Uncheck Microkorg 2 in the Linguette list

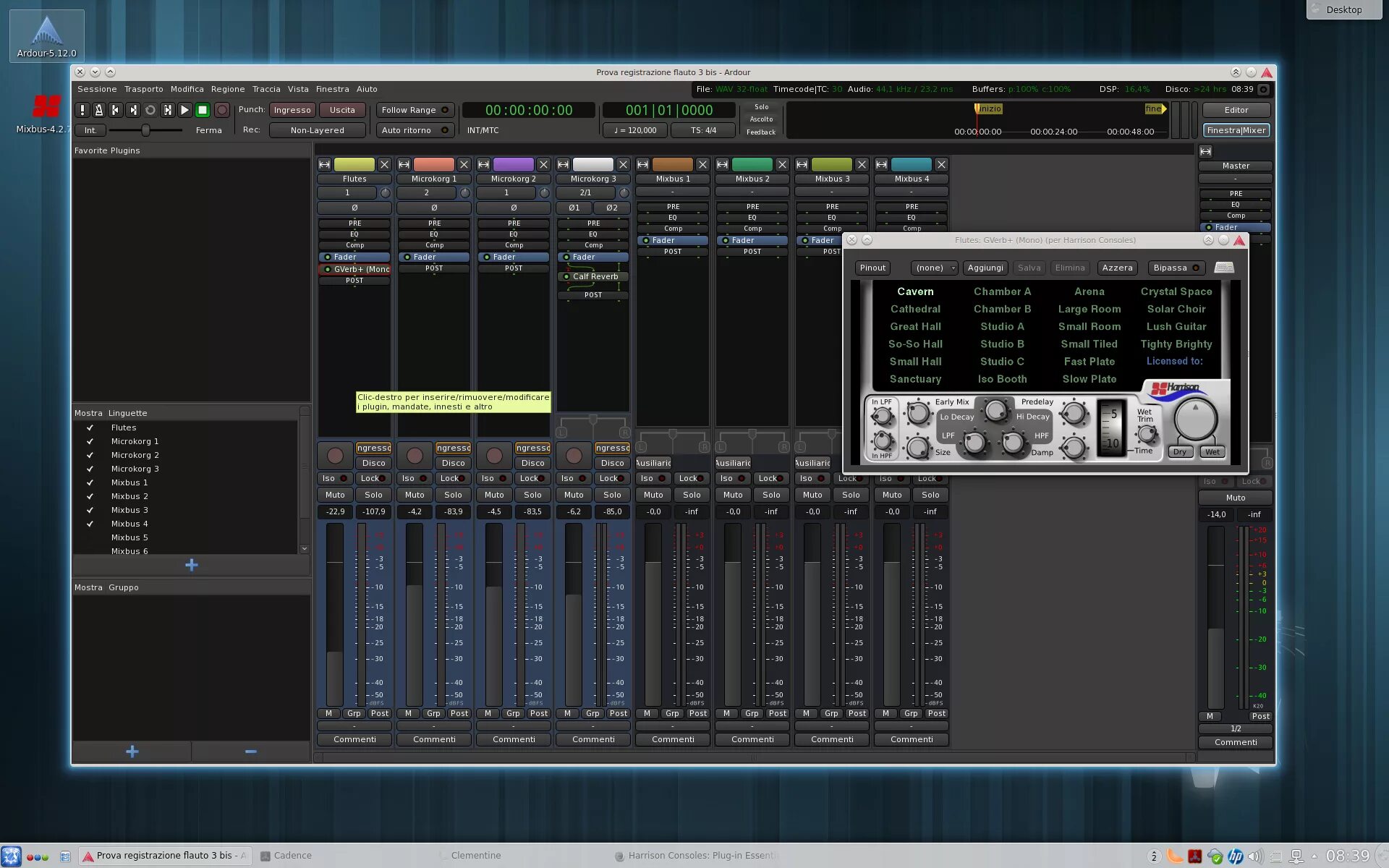pos(90,455)
